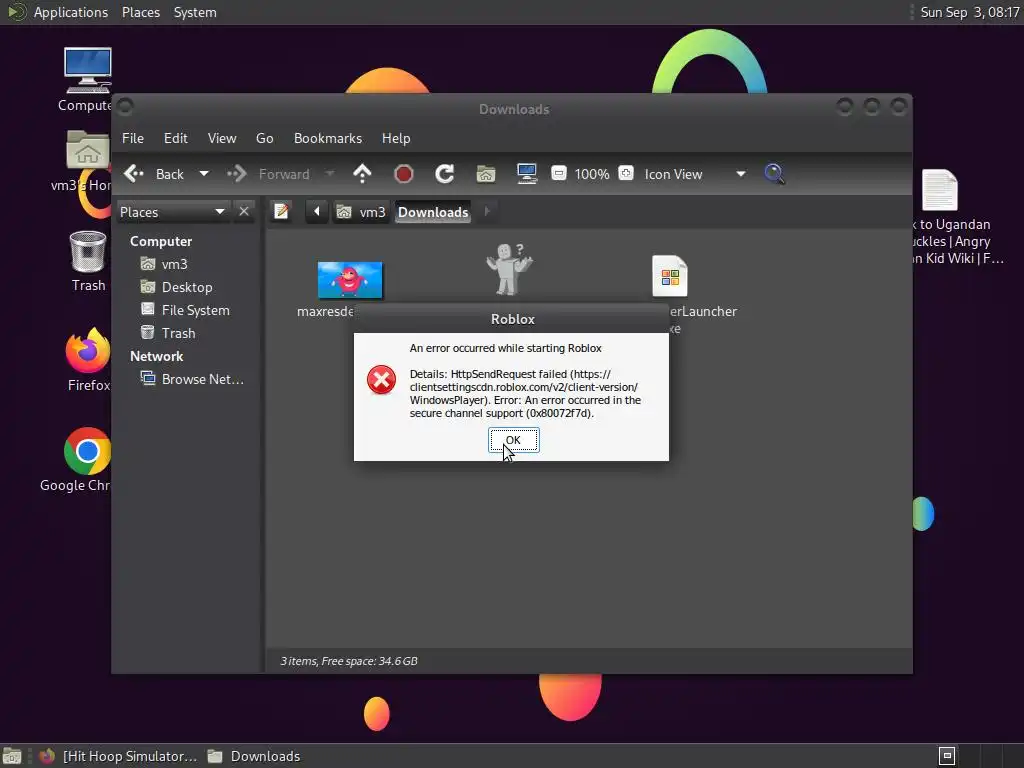Click the Computer heading in sidebar
This screenshot has height=768, width=1024.
click(x=161, y=242)
